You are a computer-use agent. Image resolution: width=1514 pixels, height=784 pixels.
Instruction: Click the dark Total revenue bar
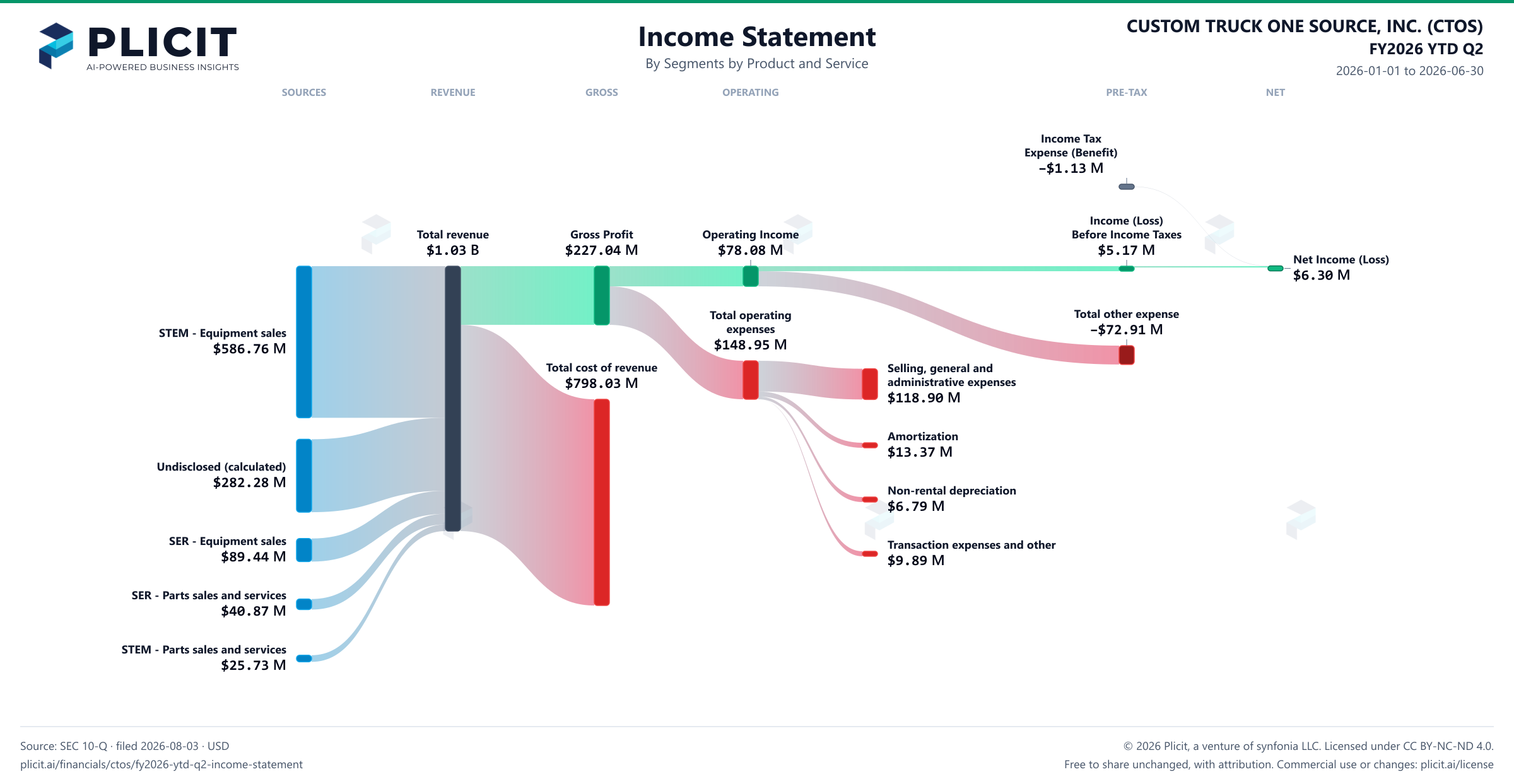point(453,399)
